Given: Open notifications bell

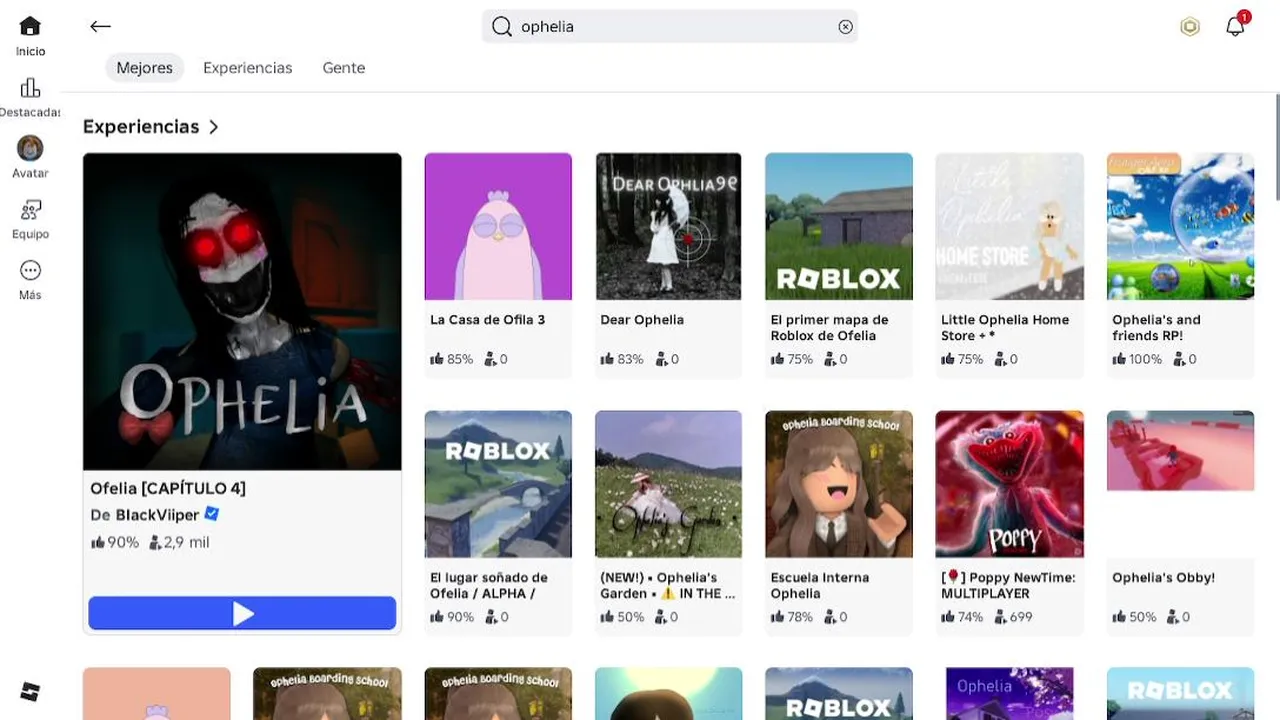Looking at the screenshot, I should click(x=1236, y=26).
